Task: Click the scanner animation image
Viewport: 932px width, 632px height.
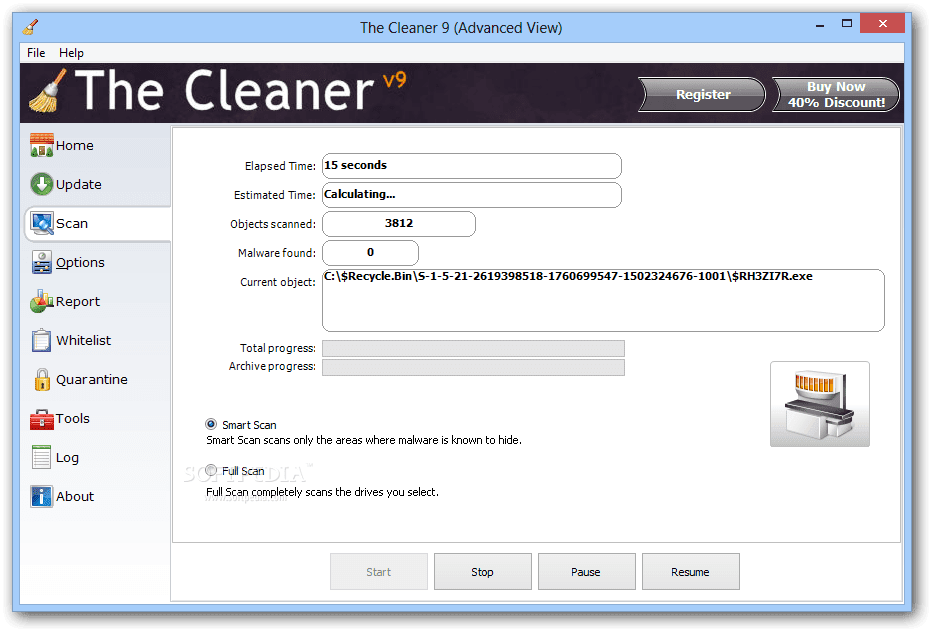Action: click(x=820, y=404)
